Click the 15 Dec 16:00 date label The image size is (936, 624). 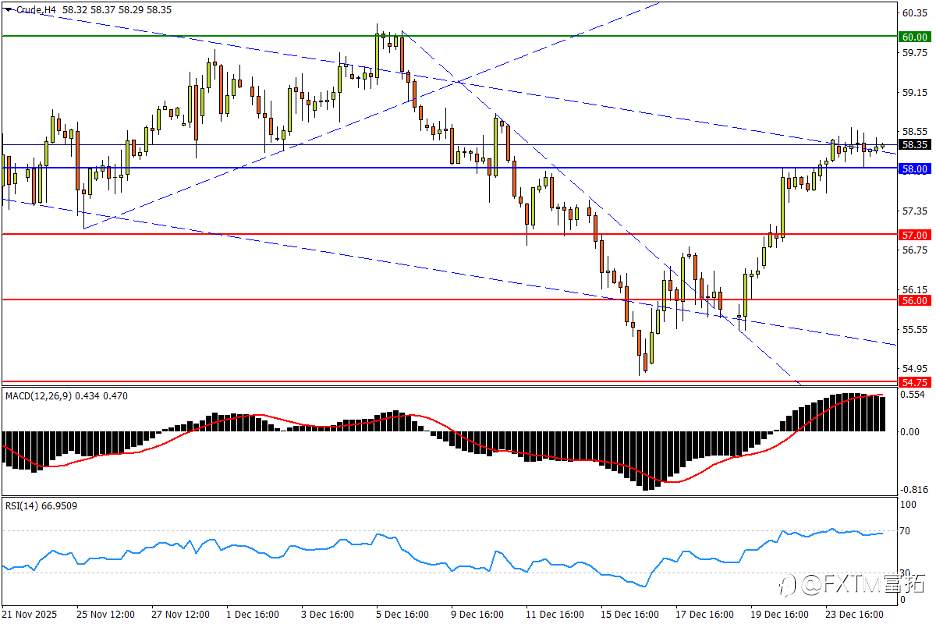629,614
